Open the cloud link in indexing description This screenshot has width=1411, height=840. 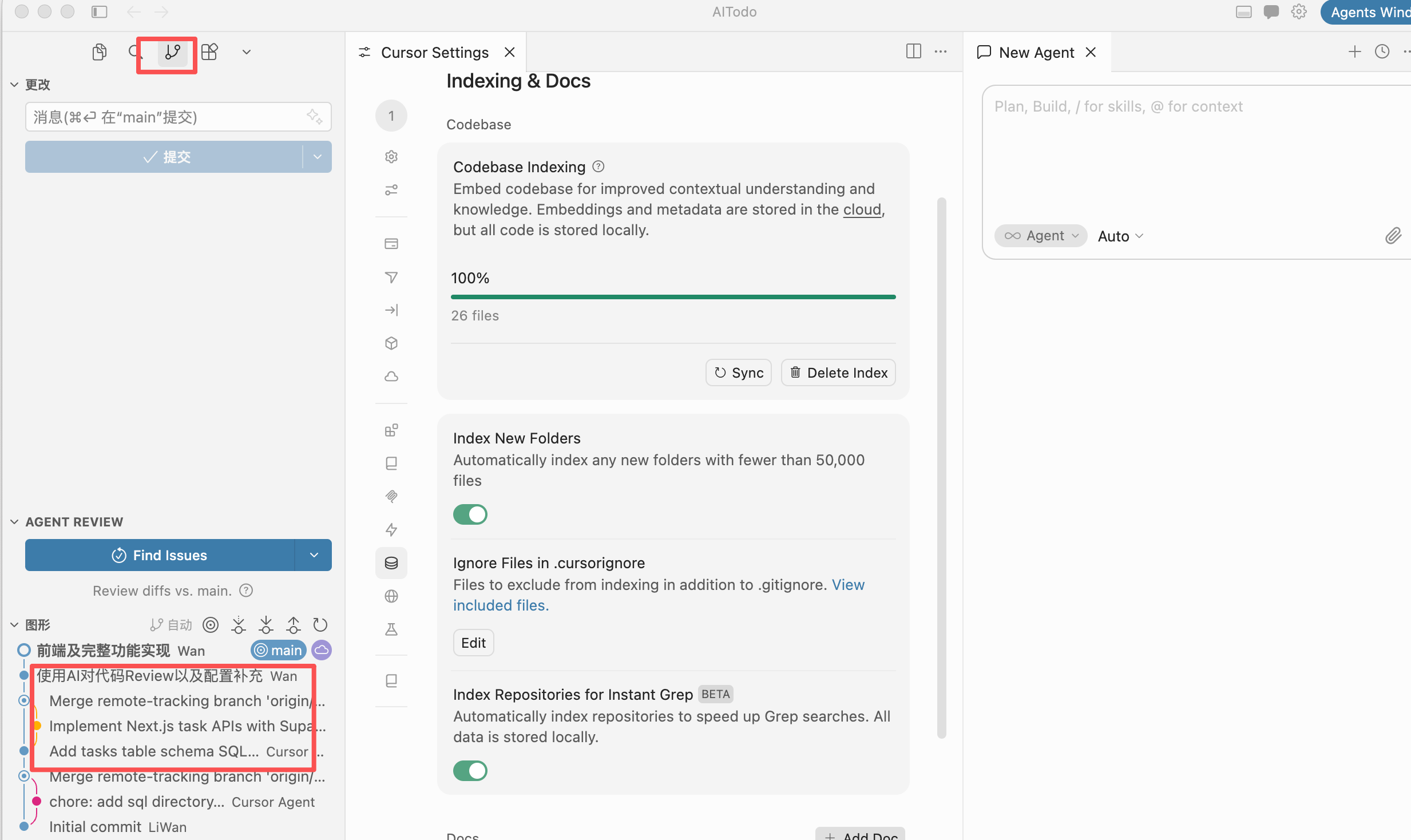pyautogui.click(x=862, y=209)
